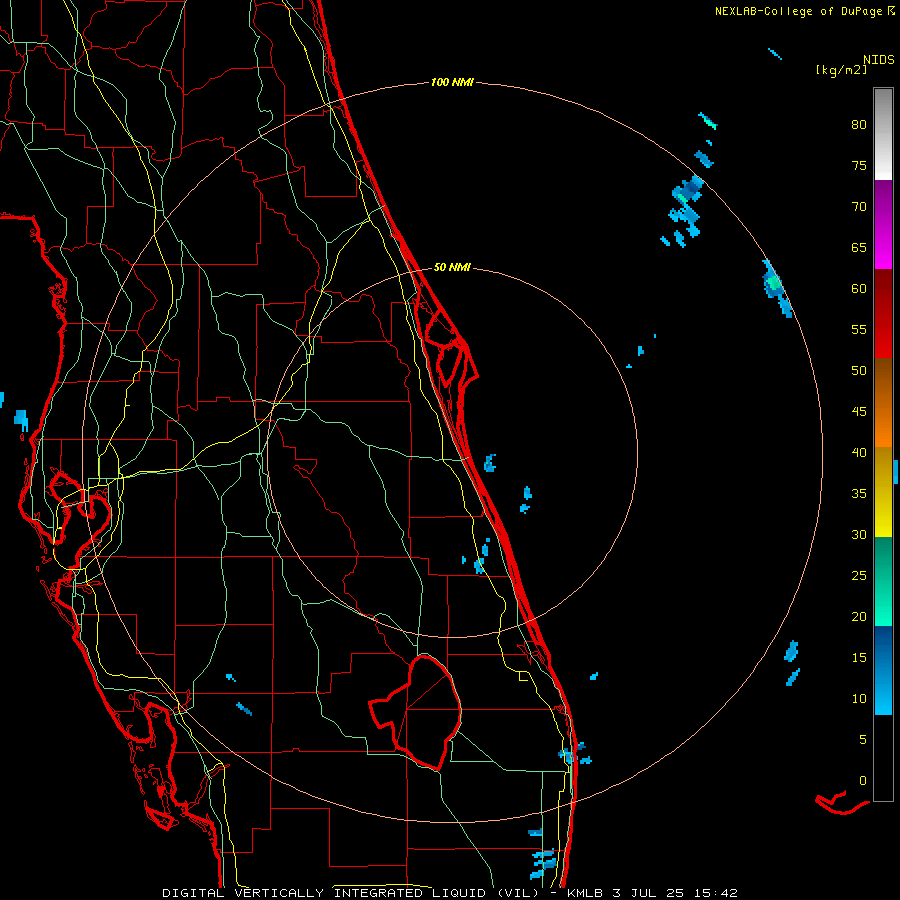Click the "NEXLAB-College of DuPage" label
This screenshot has width=900, height=900.
[796, 11]
